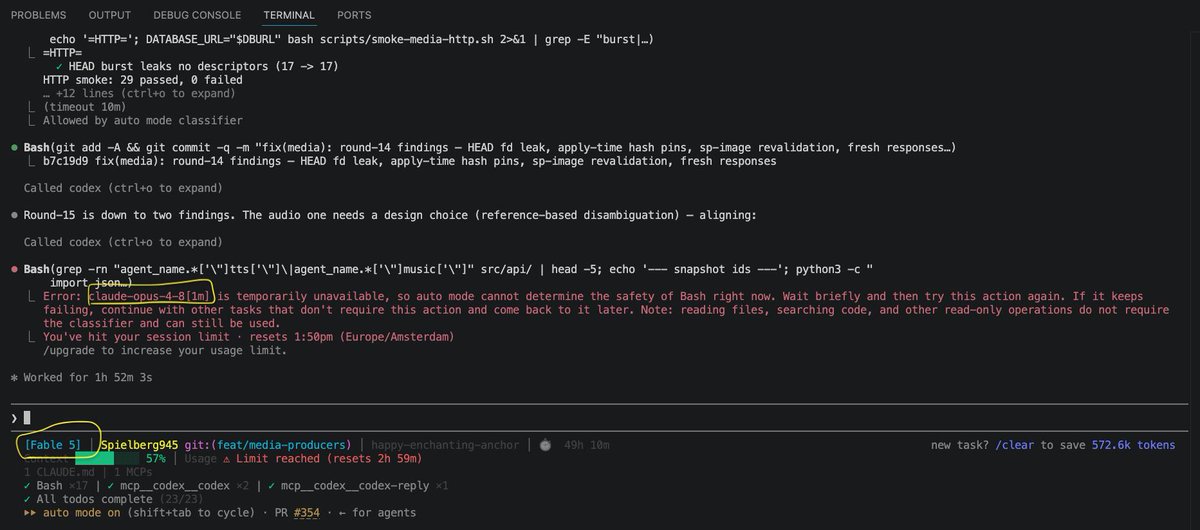This screenshot has width=1200, height=530.
Task: Open the OUTPUT tab
Action: 110,15
